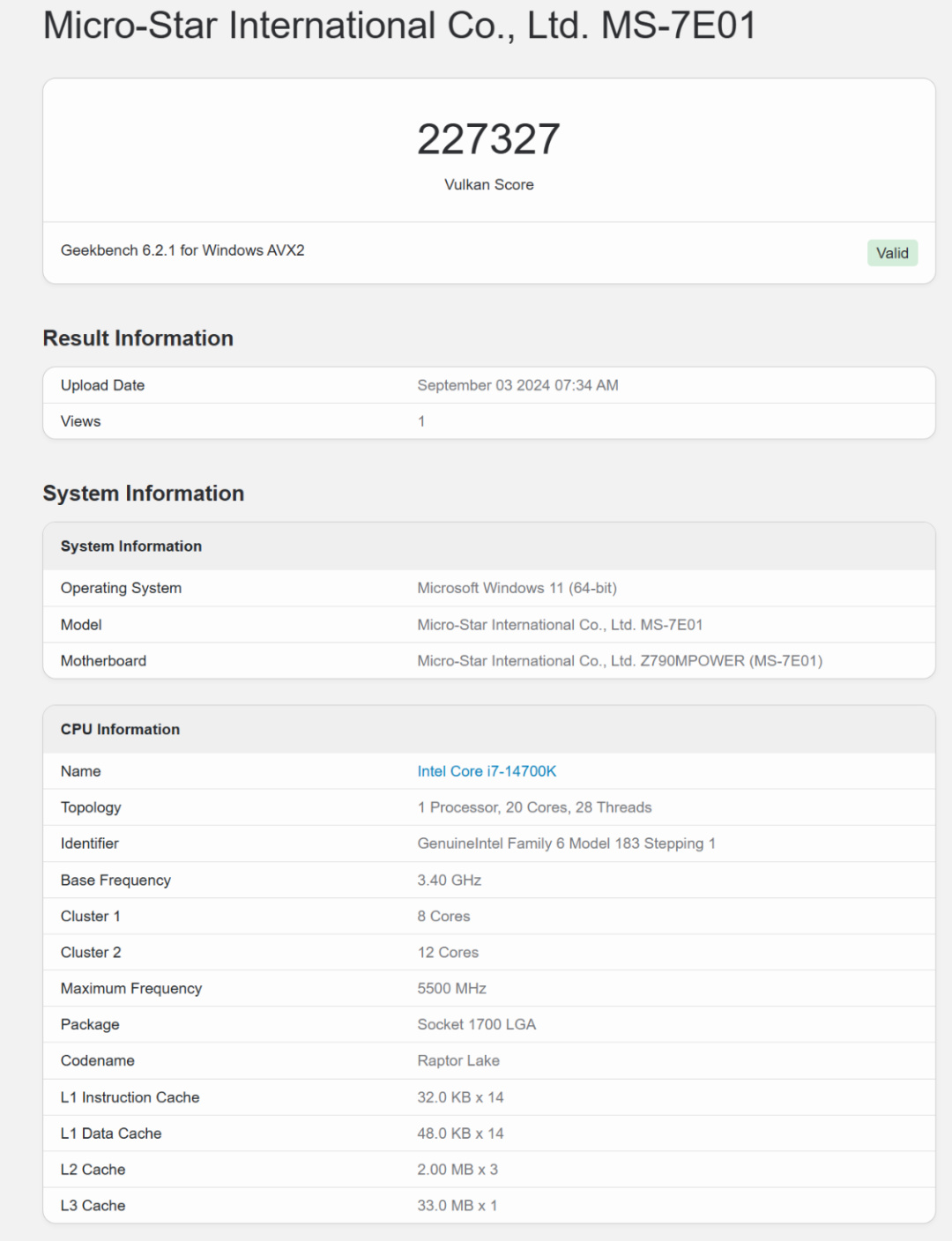
Task: Open the Intel Core i7-14700K link
Action: tap(487, 771)
